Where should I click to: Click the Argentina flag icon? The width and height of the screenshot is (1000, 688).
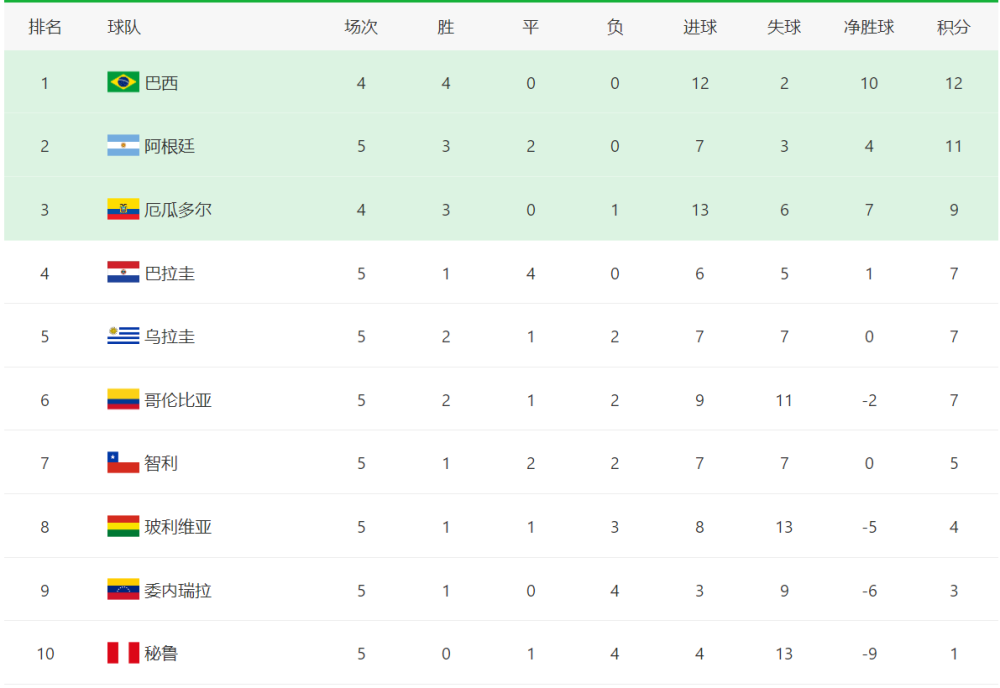(x=123, y=145)
